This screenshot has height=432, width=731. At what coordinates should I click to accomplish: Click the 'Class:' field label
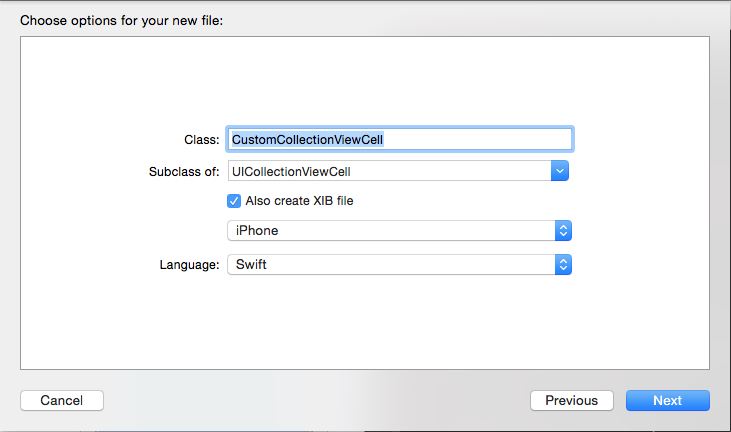point(201,140)
